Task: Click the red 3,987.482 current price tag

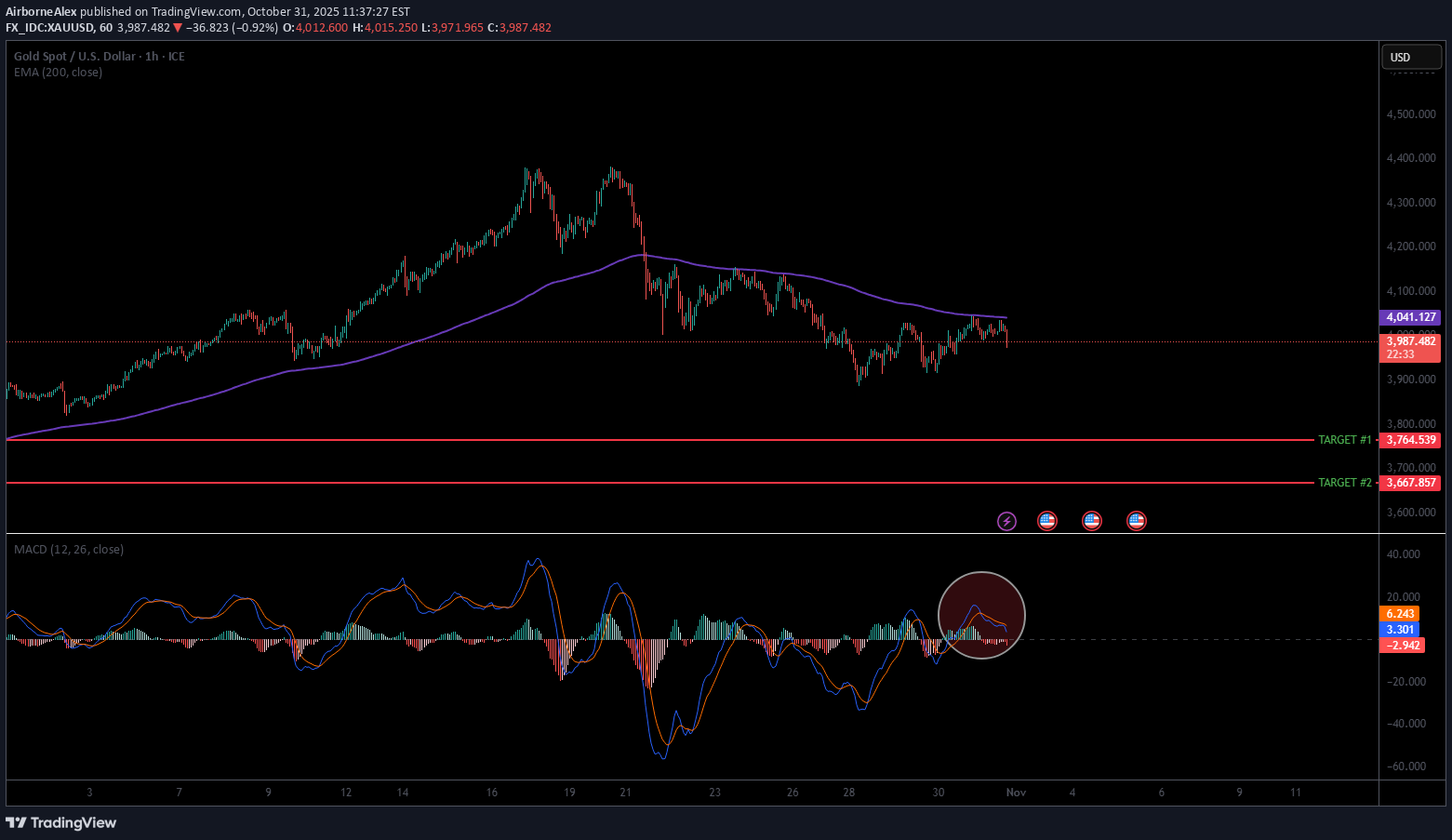Action: click(1411, 341)
